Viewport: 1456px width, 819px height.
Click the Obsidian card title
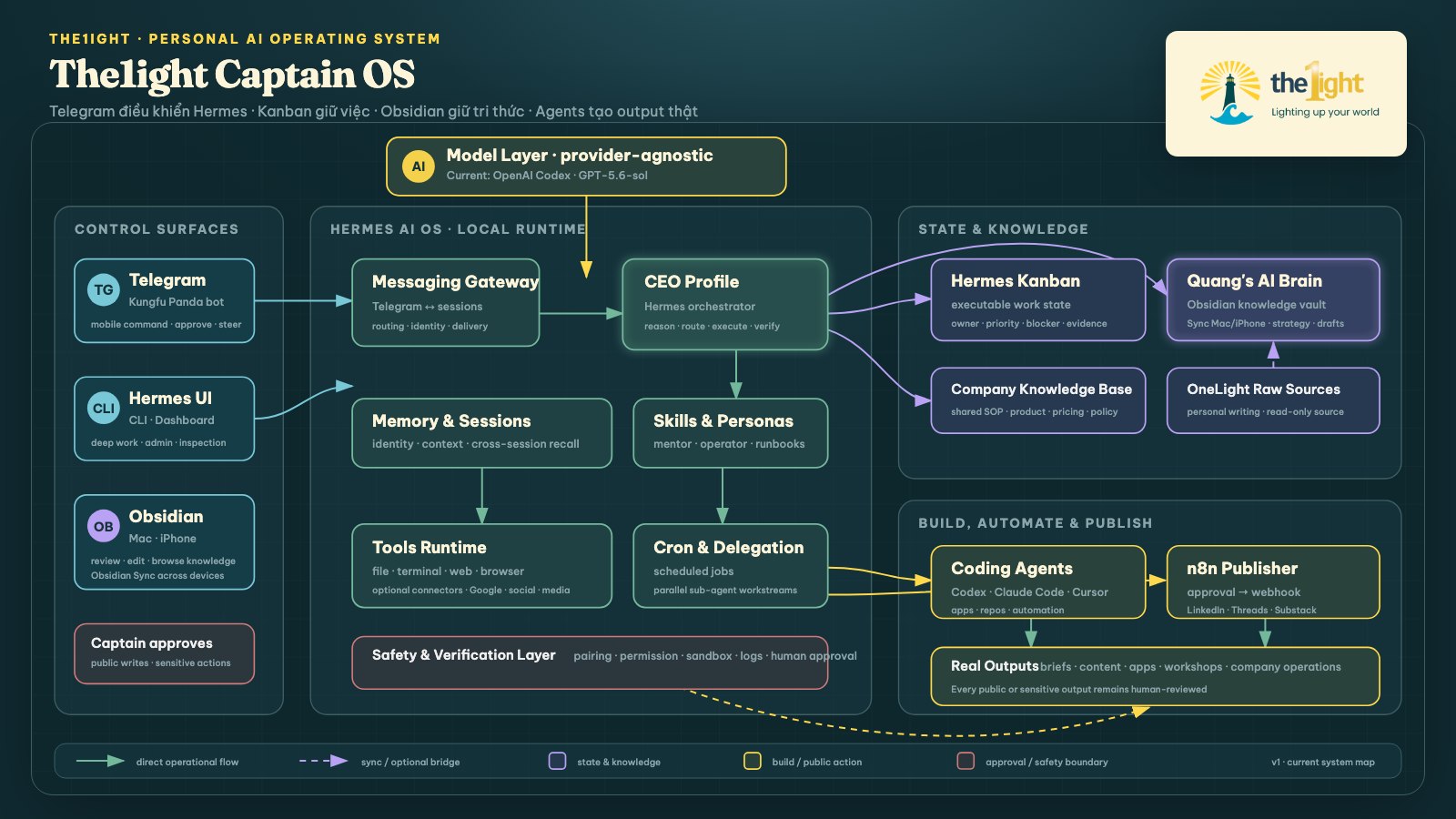[166, 517]
